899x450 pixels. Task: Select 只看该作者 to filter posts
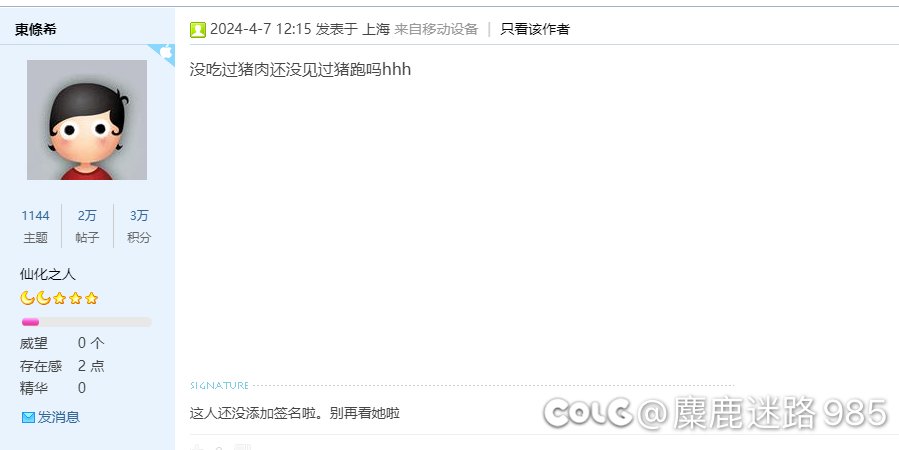(535, 29)
